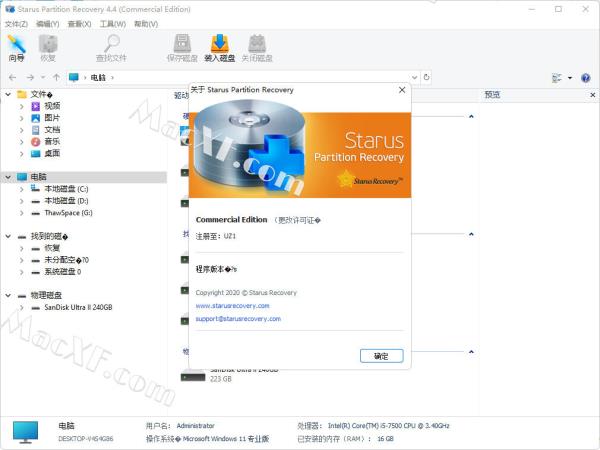Close the About Starus Partition Recovery dialog

pos(402,90)
